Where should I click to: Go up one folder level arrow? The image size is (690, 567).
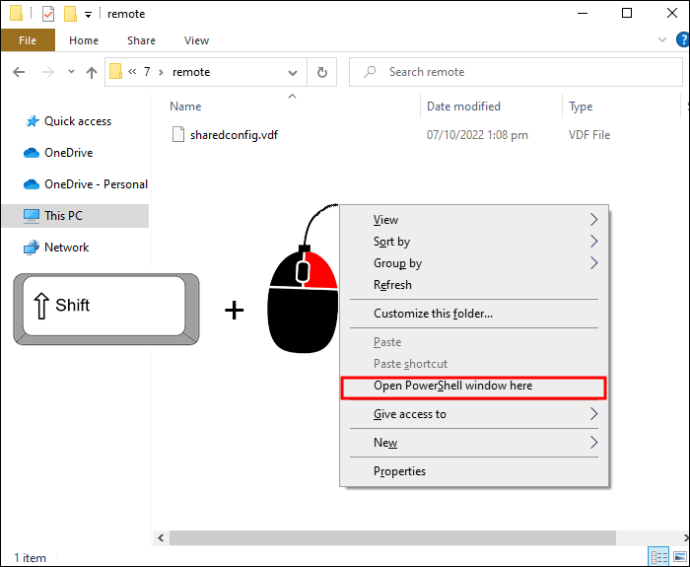92,72
